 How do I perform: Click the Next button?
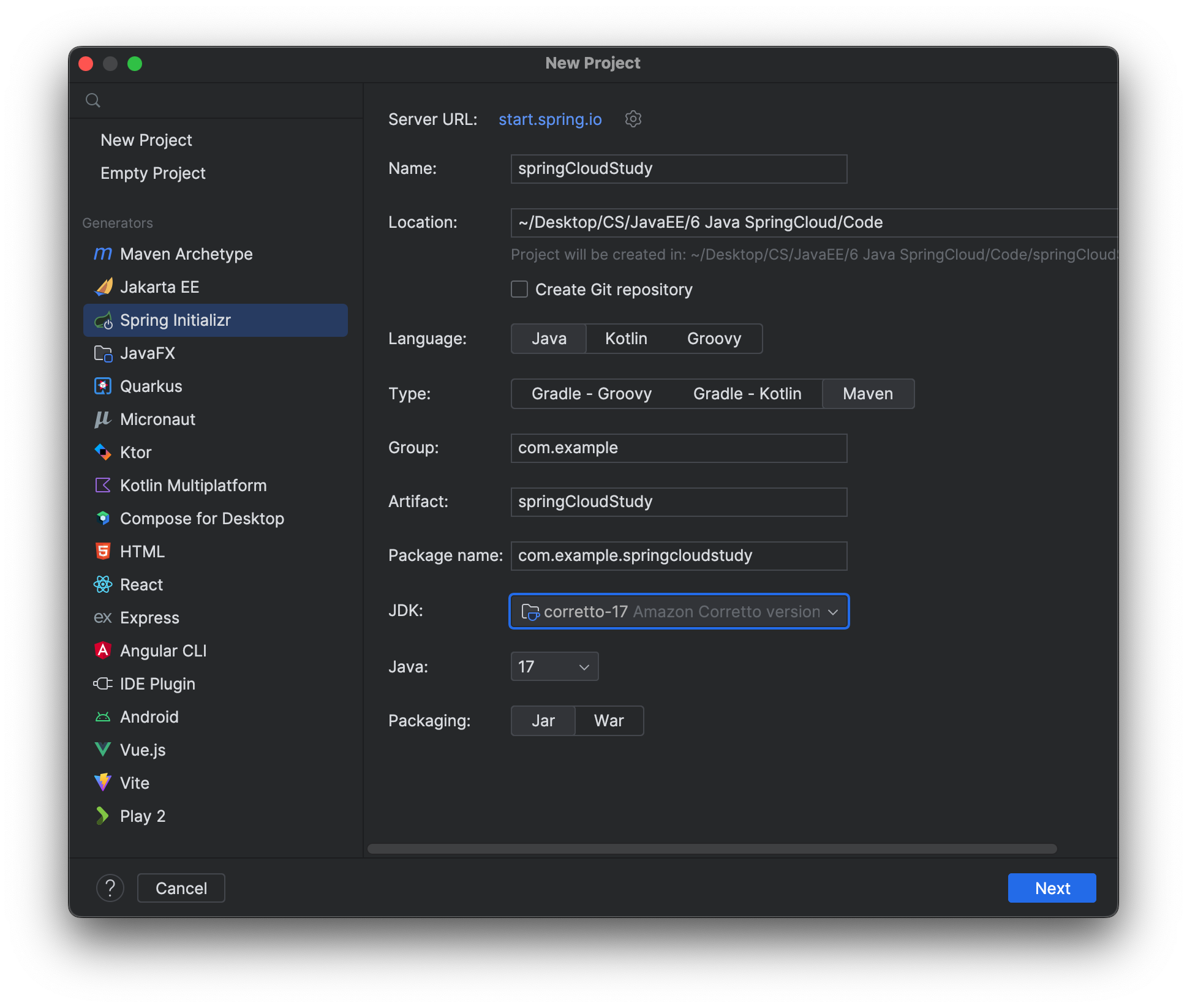tap(1052, 888)
